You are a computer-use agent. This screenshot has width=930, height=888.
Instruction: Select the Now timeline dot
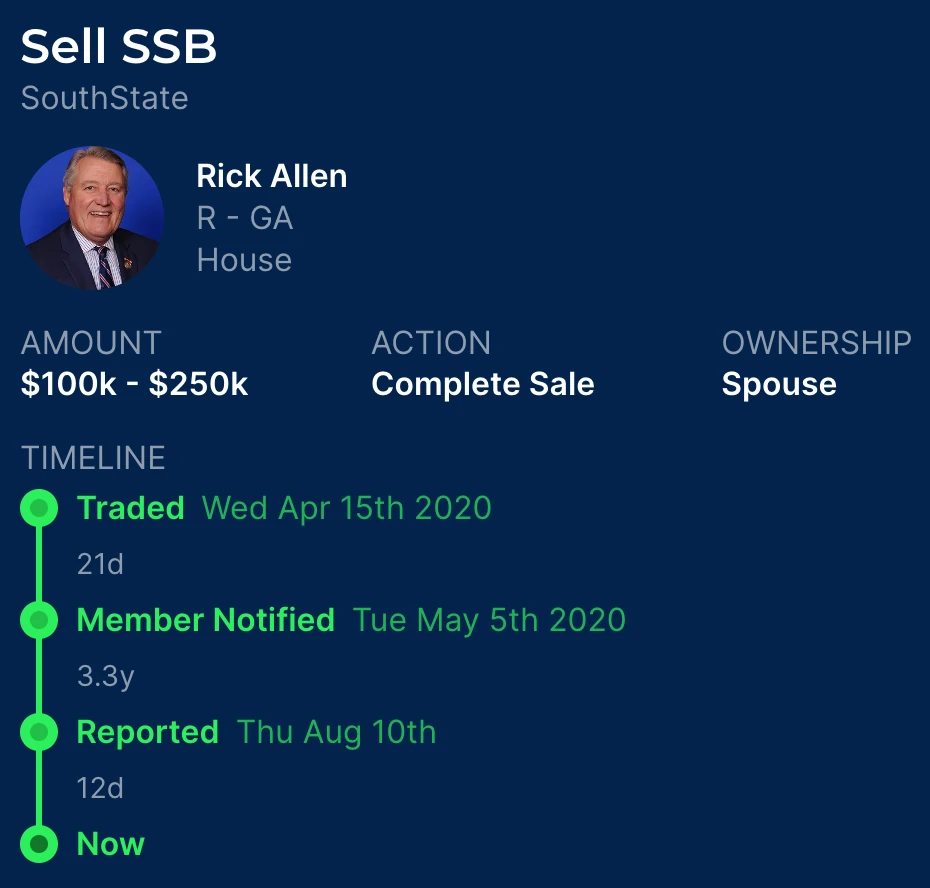click(x=40, y=844)
